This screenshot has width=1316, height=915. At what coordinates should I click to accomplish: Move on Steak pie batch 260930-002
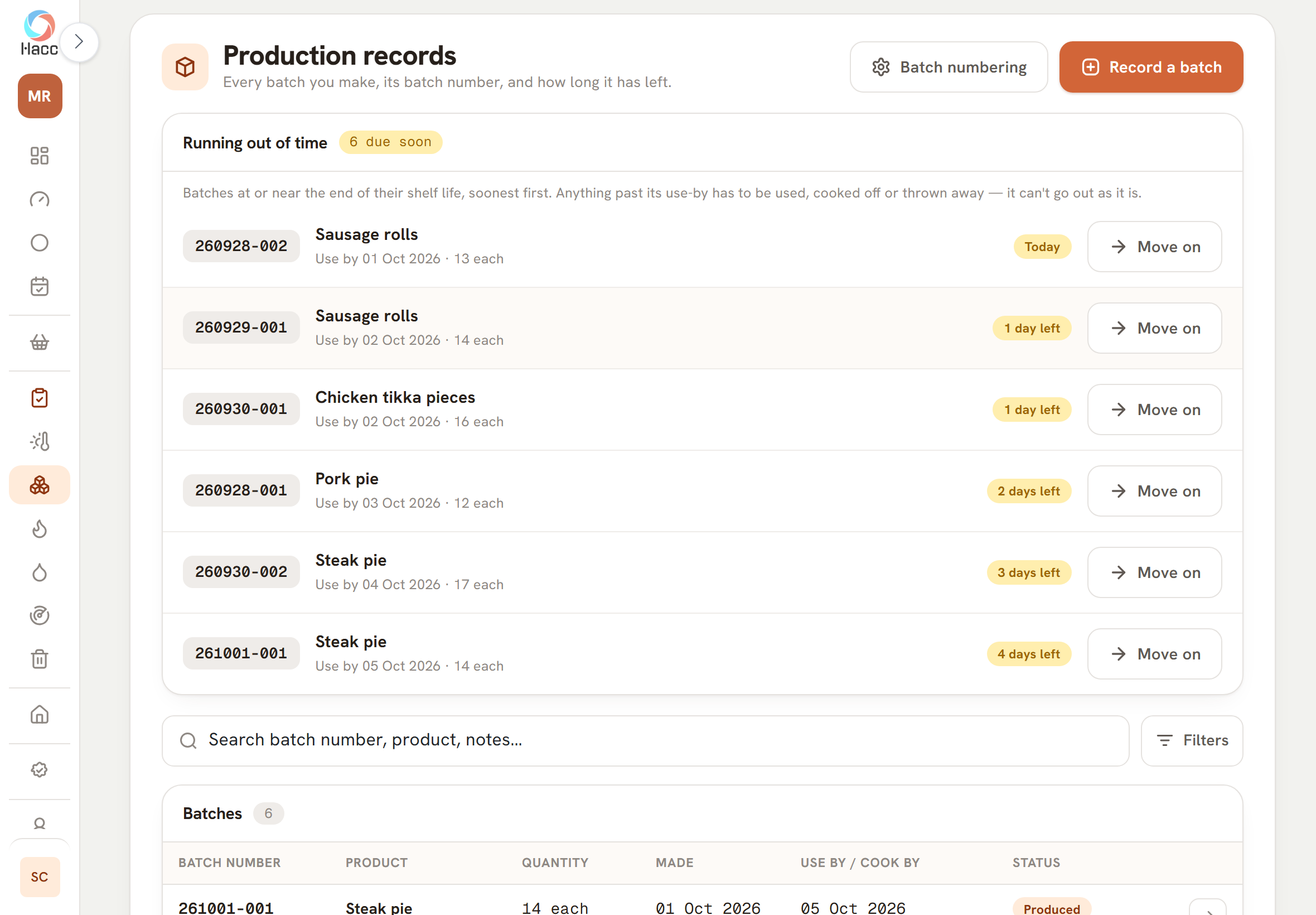click(x=1154, y=572)
